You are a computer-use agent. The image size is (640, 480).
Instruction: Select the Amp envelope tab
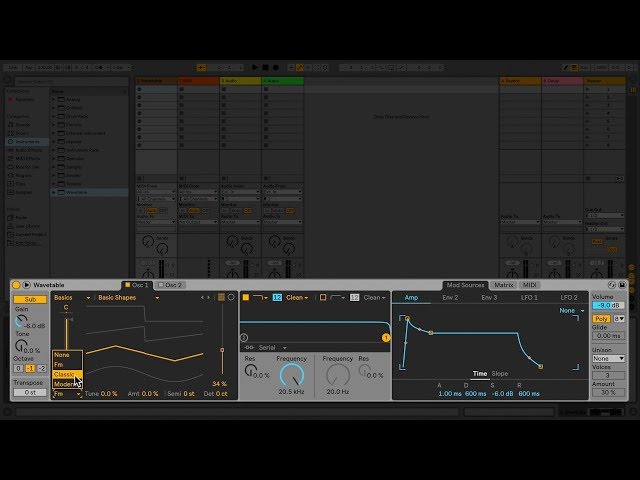pyautogui.click(x=411, y=298)
